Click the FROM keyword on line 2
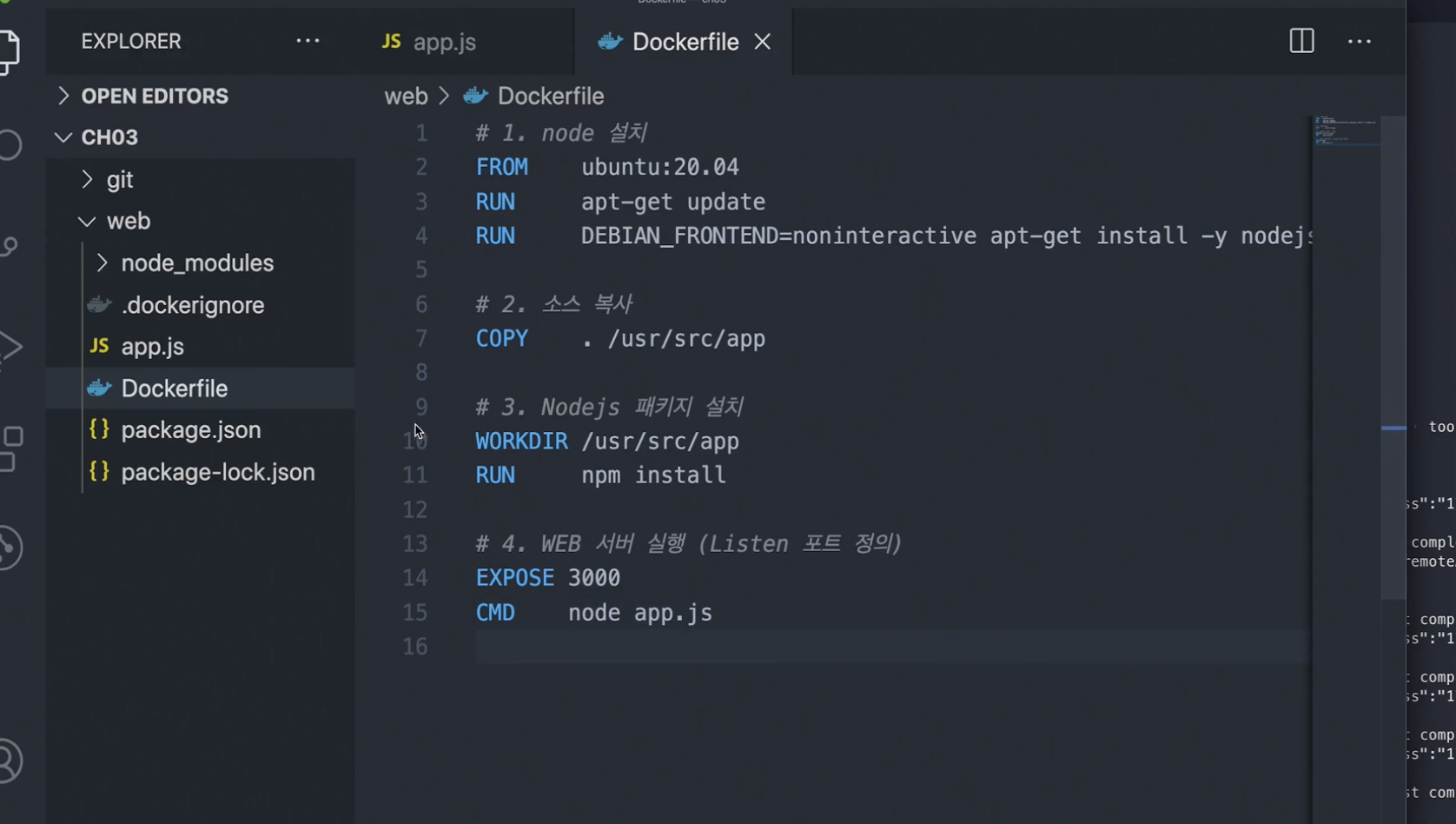This screenshot has height=824, width=1456. click(501, 167)
